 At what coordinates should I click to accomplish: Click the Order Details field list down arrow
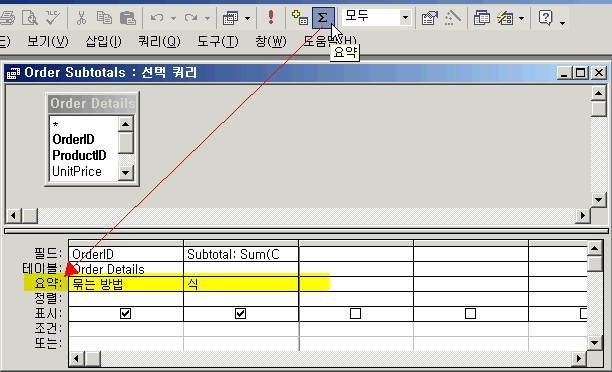tap(126, 172)
